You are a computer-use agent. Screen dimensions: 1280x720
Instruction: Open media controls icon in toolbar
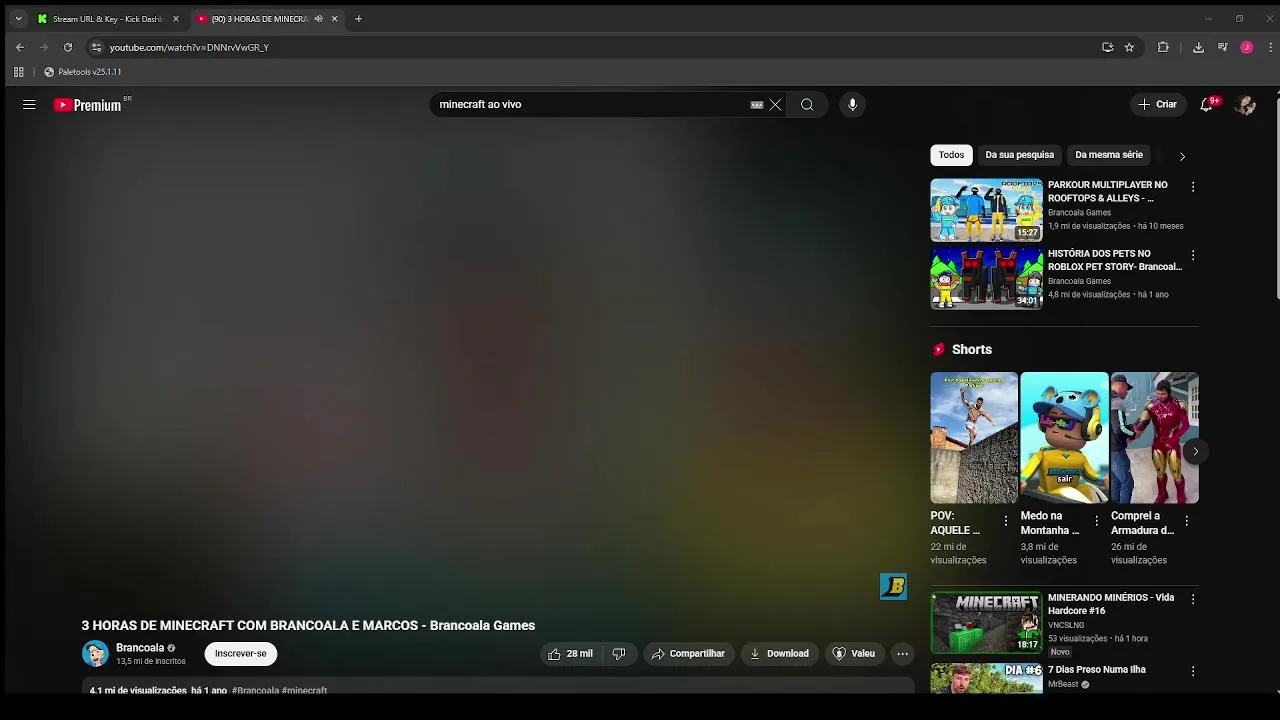[1222, 47]
